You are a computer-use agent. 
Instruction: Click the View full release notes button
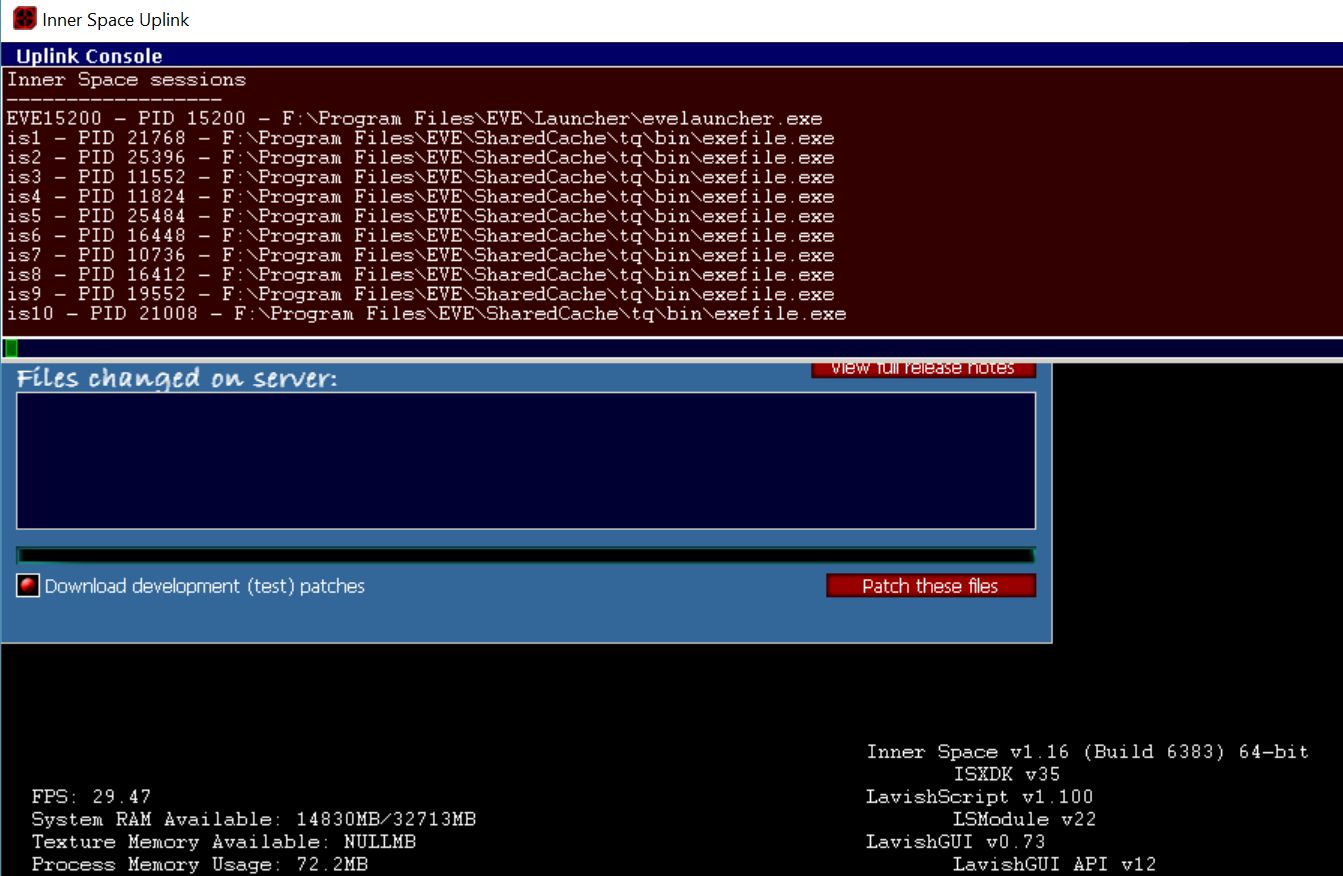pyautogui.click(x=923, y=368)
